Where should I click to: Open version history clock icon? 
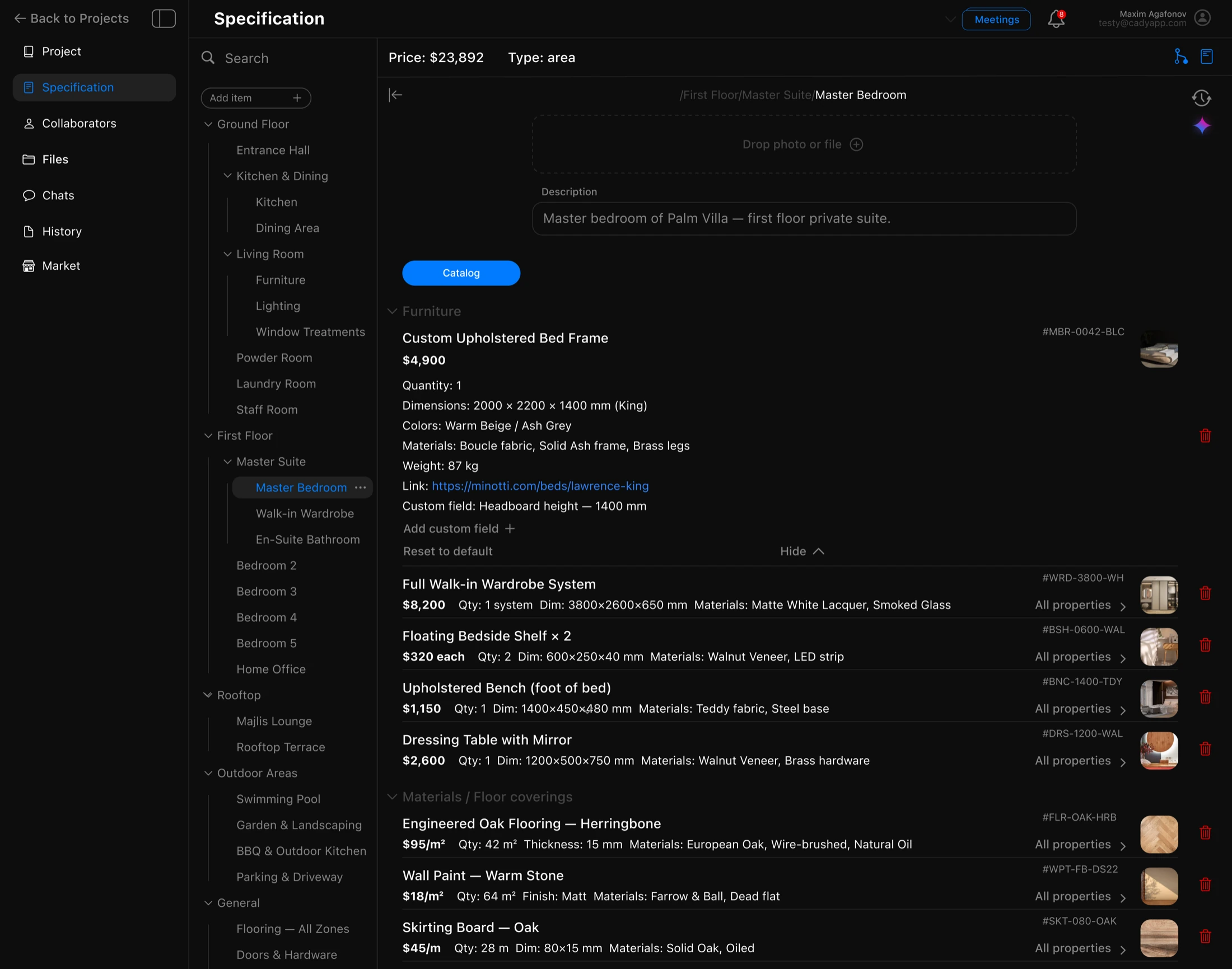(1201, 98)
